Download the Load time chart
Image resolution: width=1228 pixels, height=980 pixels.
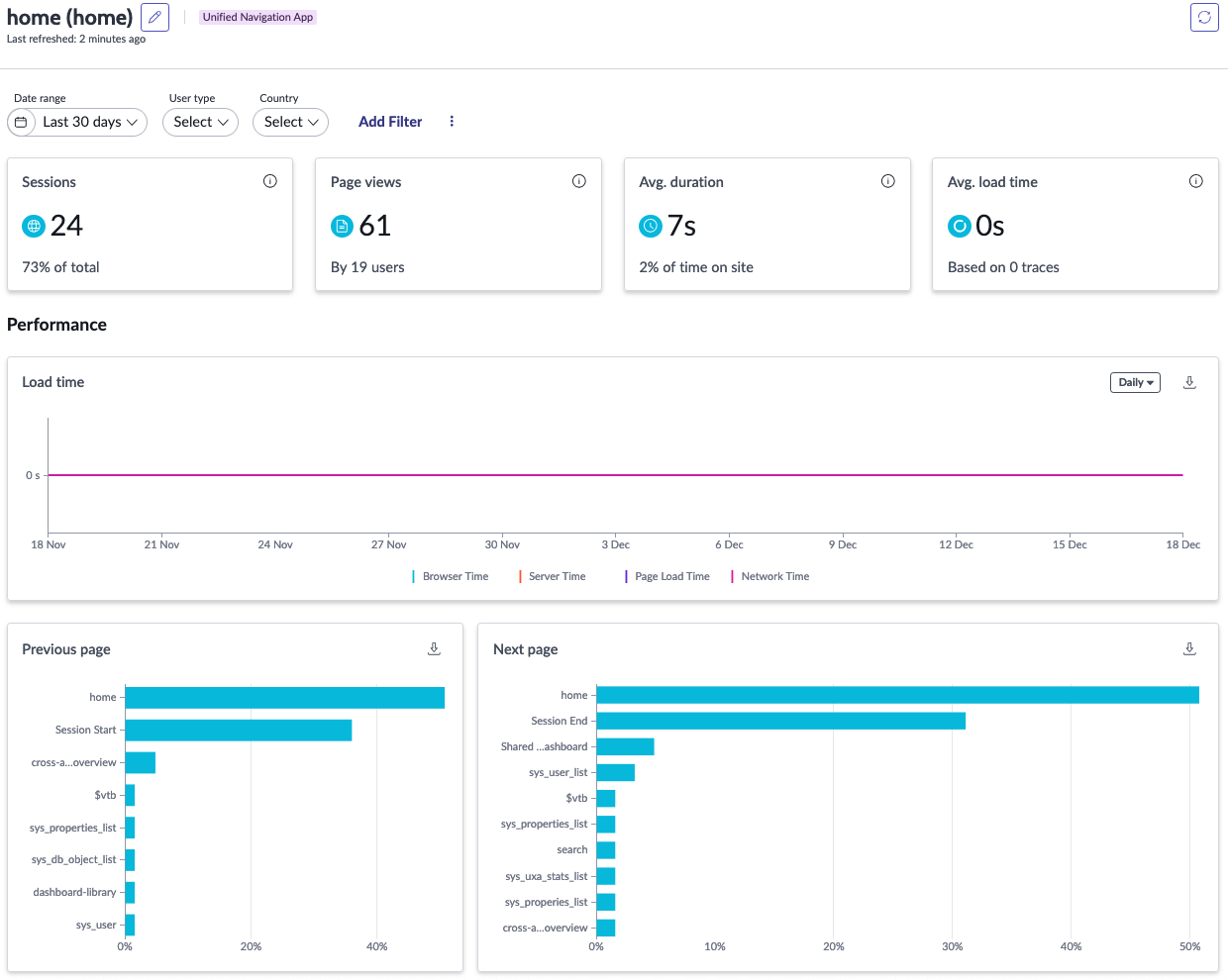1190,382
